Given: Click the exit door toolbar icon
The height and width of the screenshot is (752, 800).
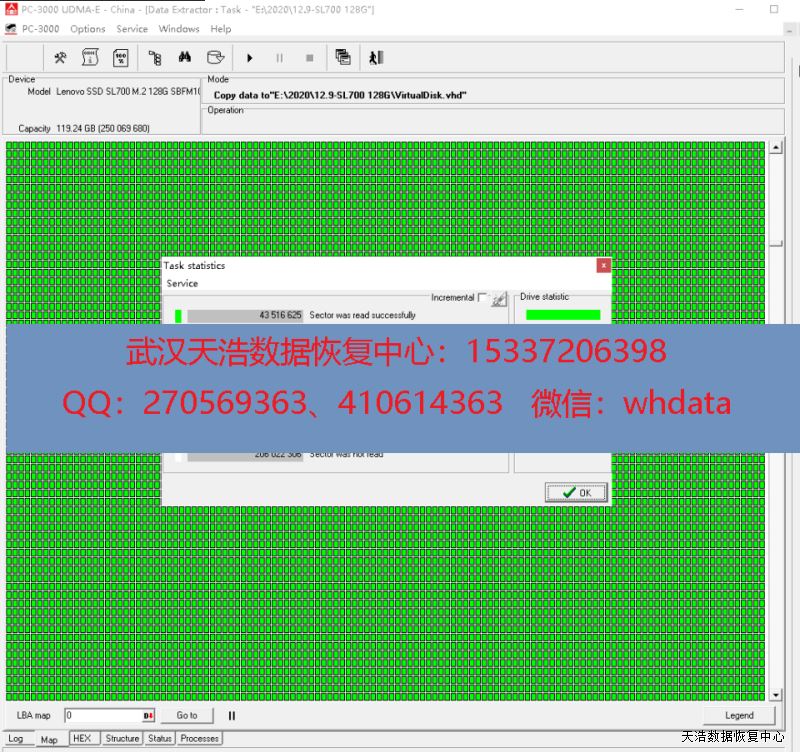Looking at the screenshot, I should coord(376,57).
